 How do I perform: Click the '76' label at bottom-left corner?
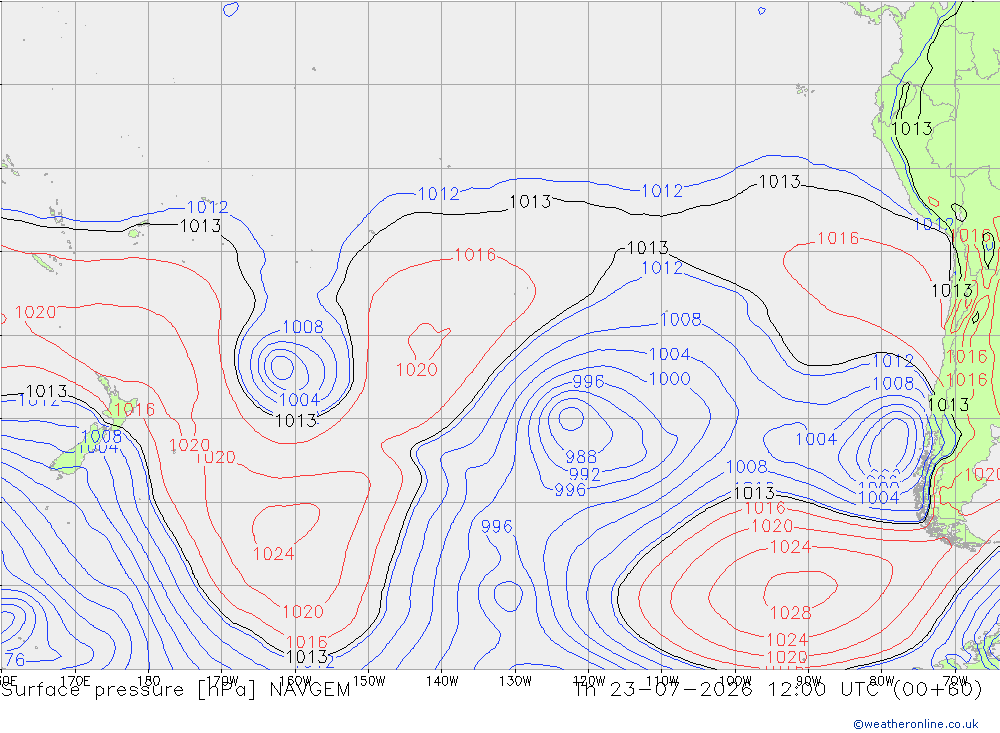coord(15,659)
